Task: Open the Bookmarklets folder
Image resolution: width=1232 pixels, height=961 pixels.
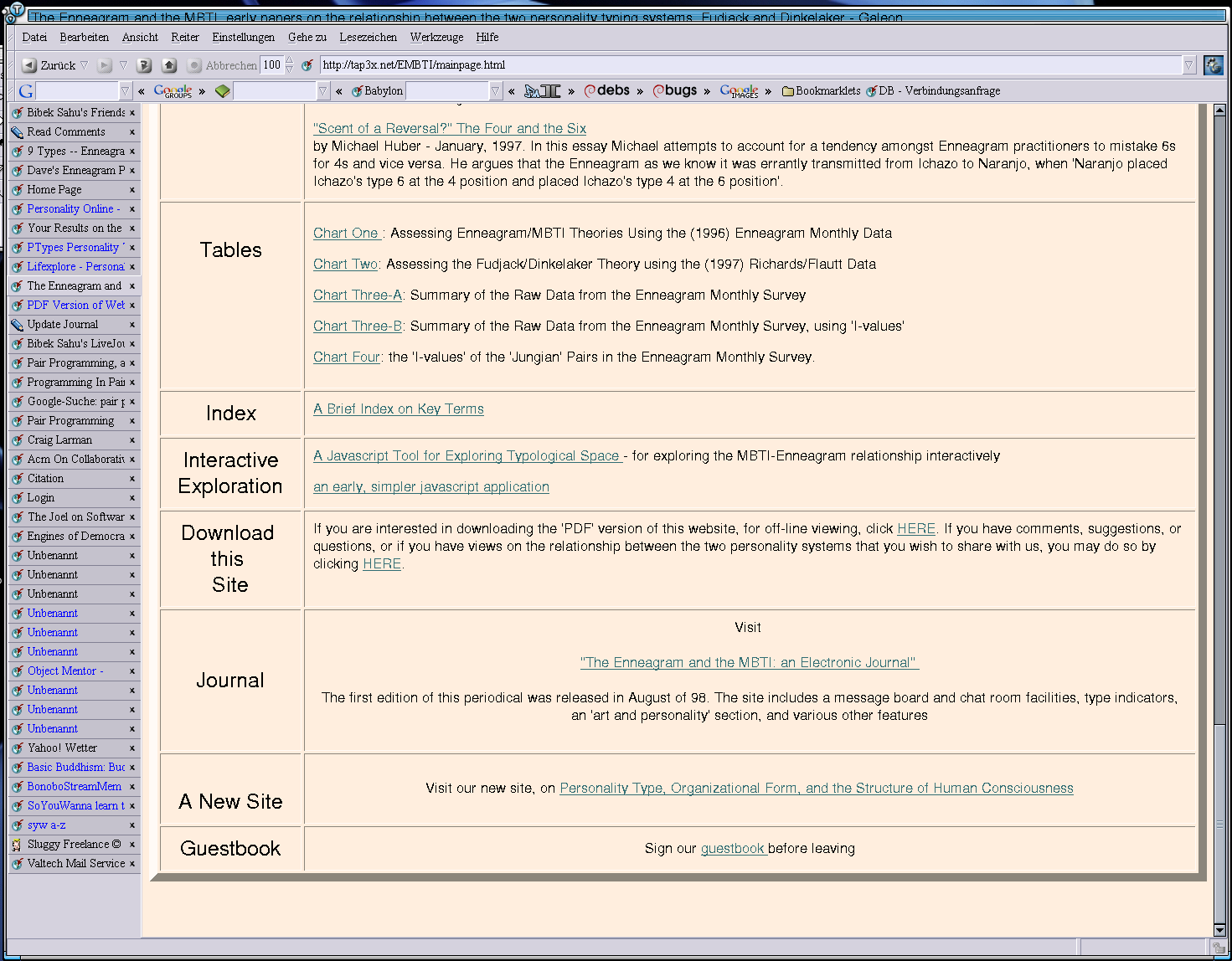Action: pos(821,91)
